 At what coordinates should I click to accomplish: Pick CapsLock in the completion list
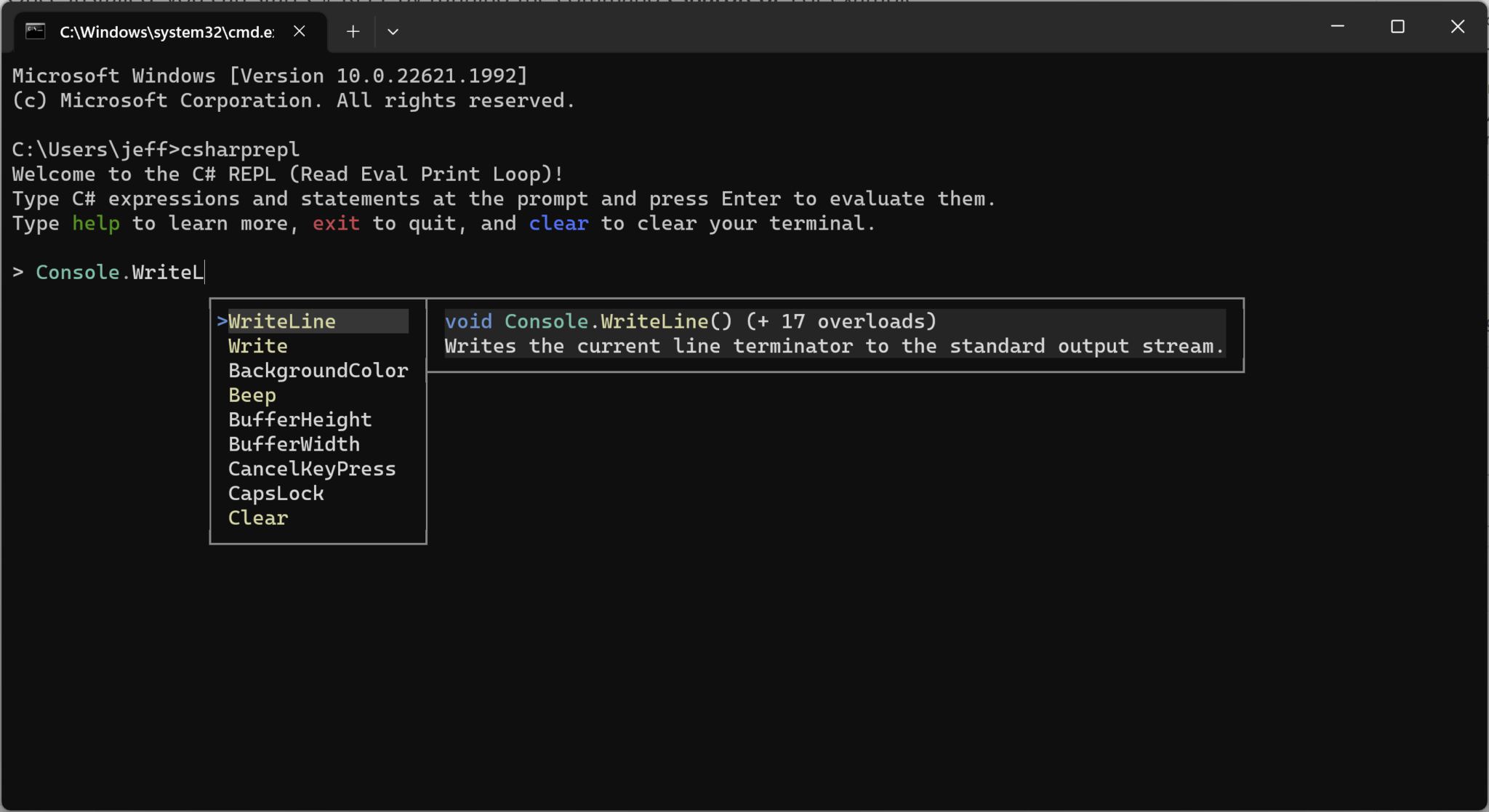[x=276, y=493]
